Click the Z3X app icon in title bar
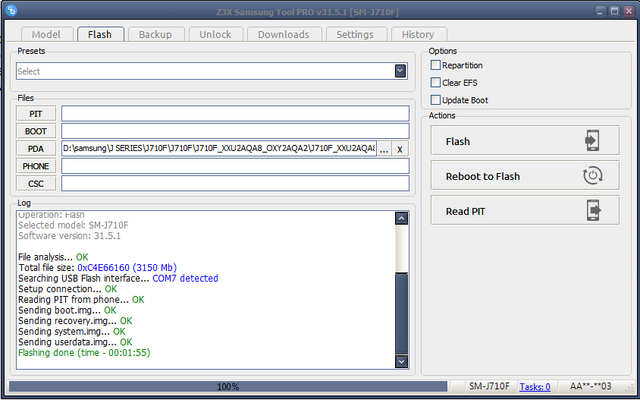 pos(11,10)
